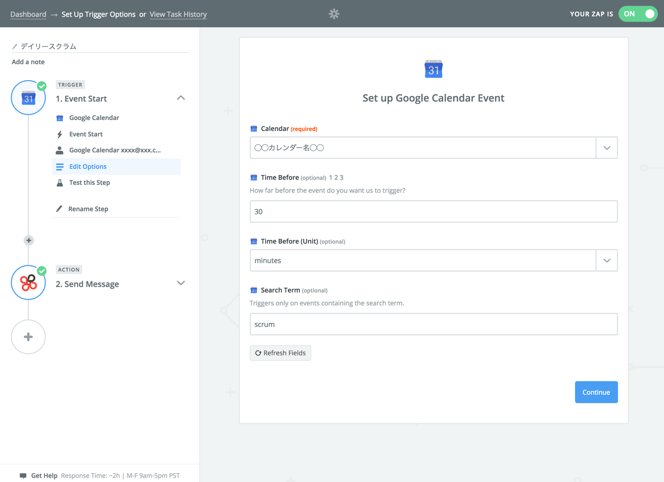The image size is (664, 482).
Task: Click the calendar icon beside Calendar label
Action: click(x=254, y=129)
